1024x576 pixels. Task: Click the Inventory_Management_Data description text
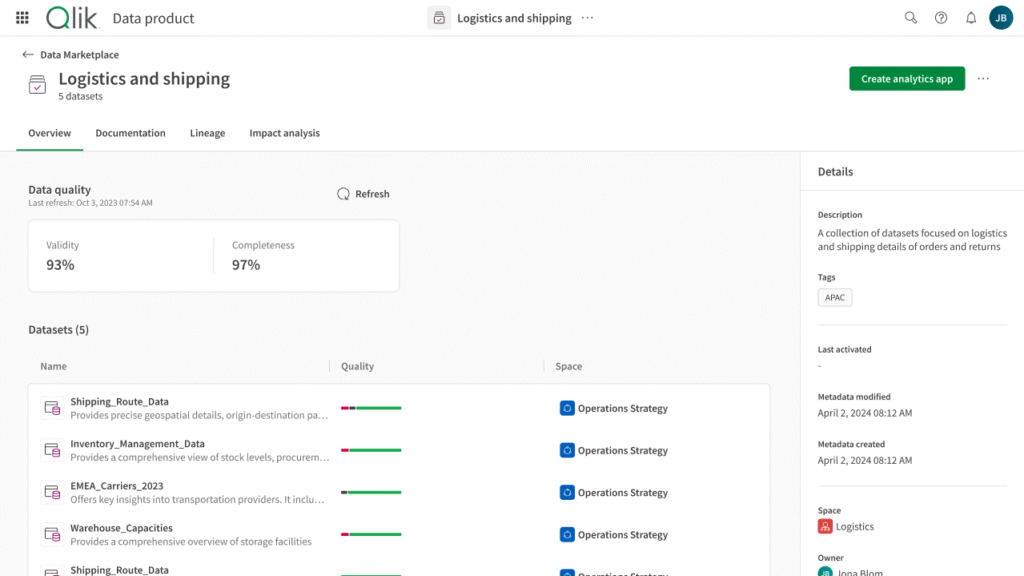200,457
